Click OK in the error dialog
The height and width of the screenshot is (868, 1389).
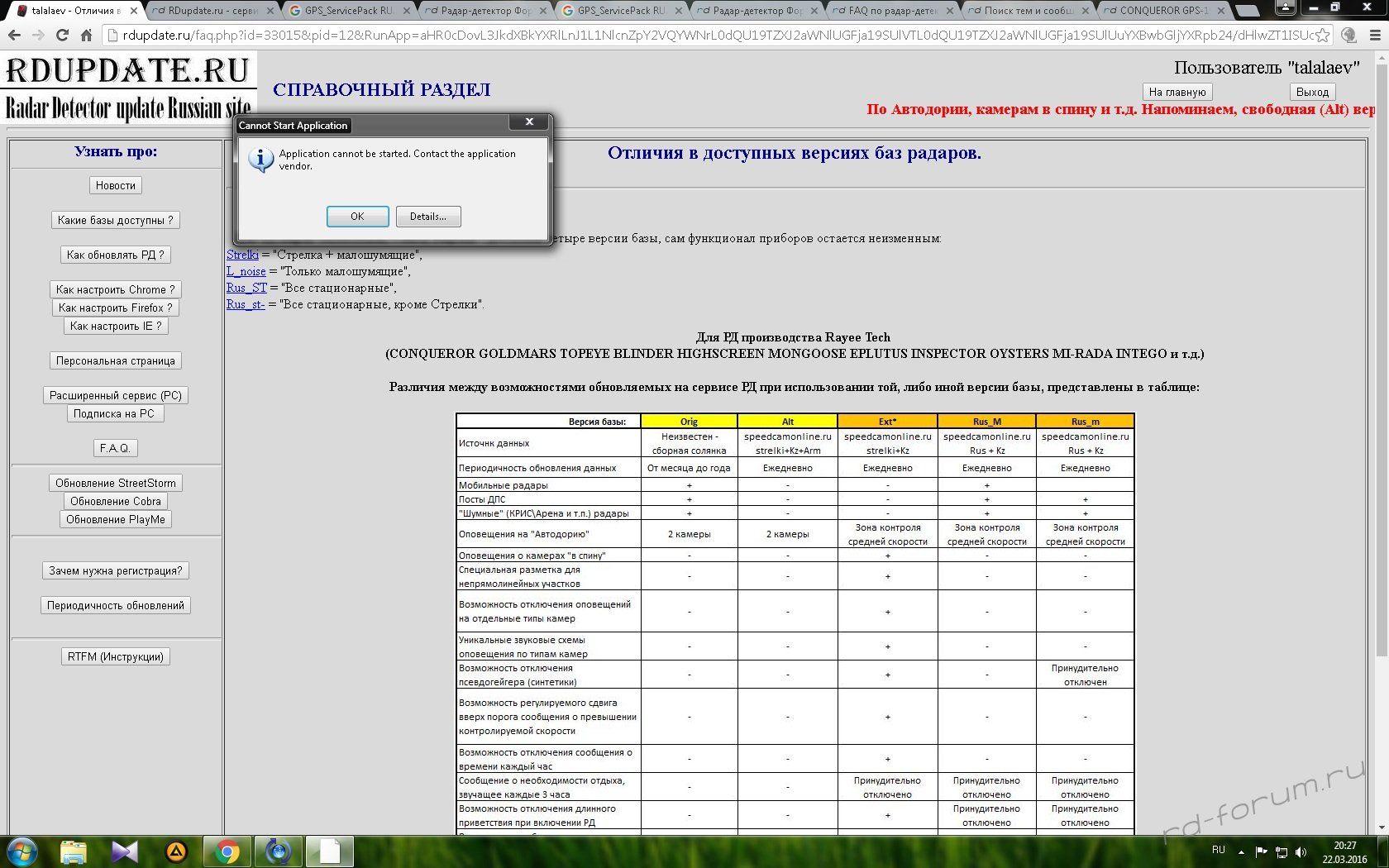pos(357,217)
